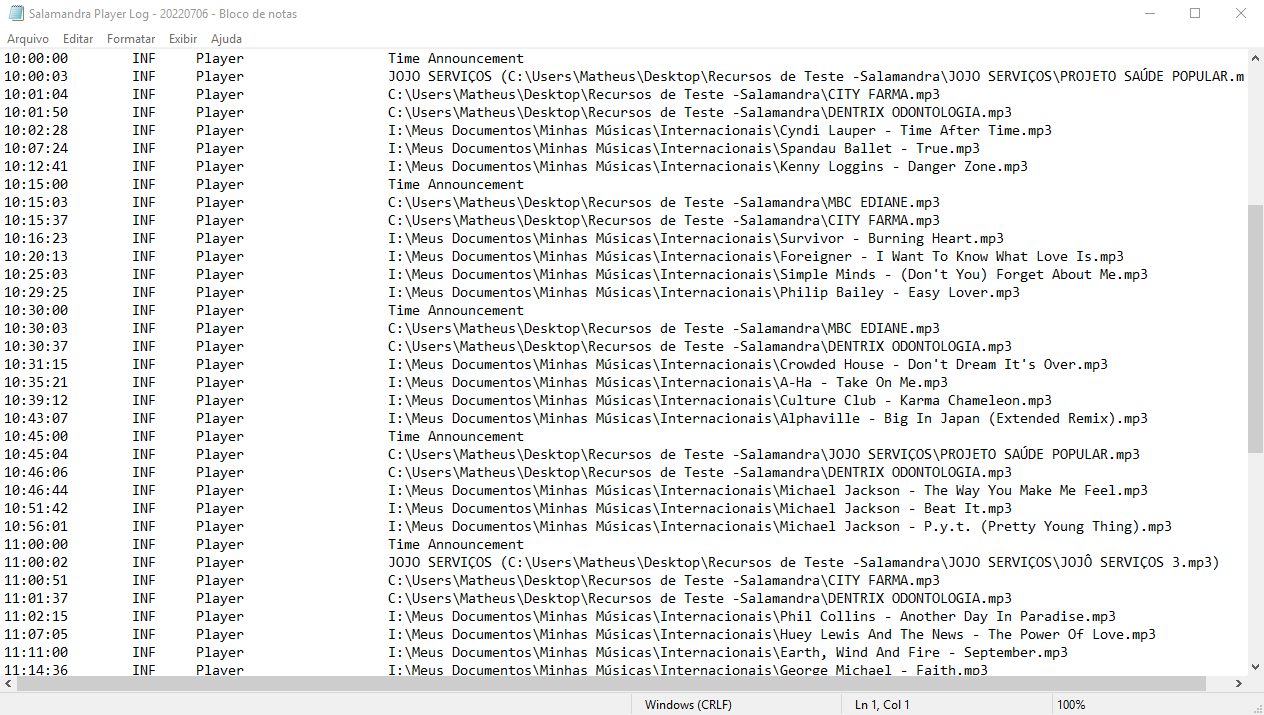1264x715 pixels.
Task: Click the Culture Club - Karma Chameleon line
Action: (528, 401)
